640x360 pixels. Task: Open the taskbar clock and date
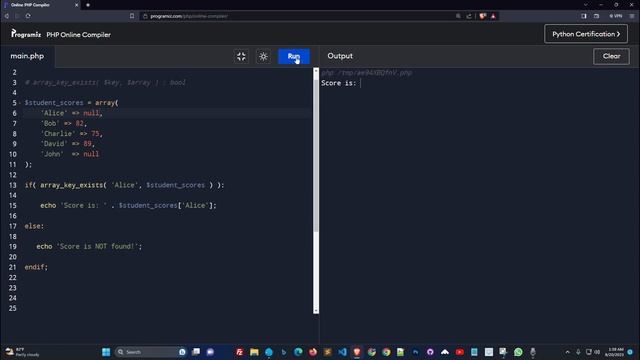pos(616,352)
